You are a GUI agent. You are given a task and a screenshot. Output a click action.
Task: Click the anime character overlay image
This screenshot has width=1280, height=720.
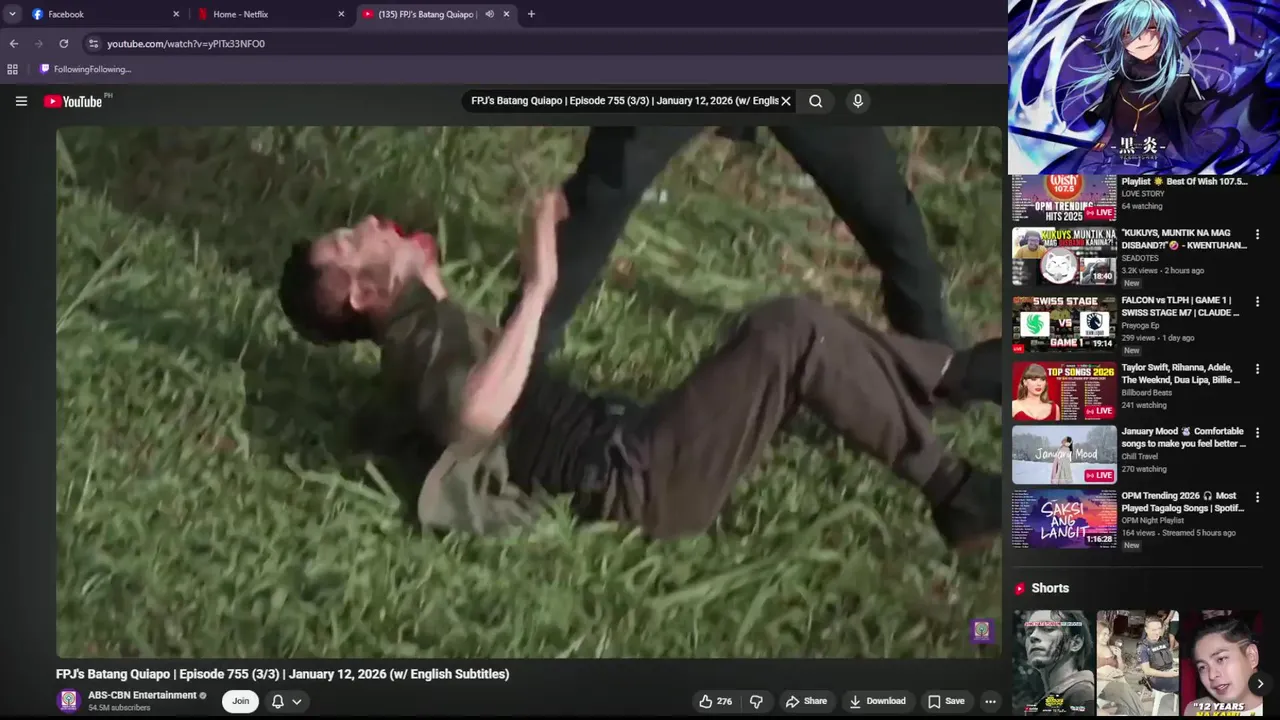click(x=1144, y=87)
